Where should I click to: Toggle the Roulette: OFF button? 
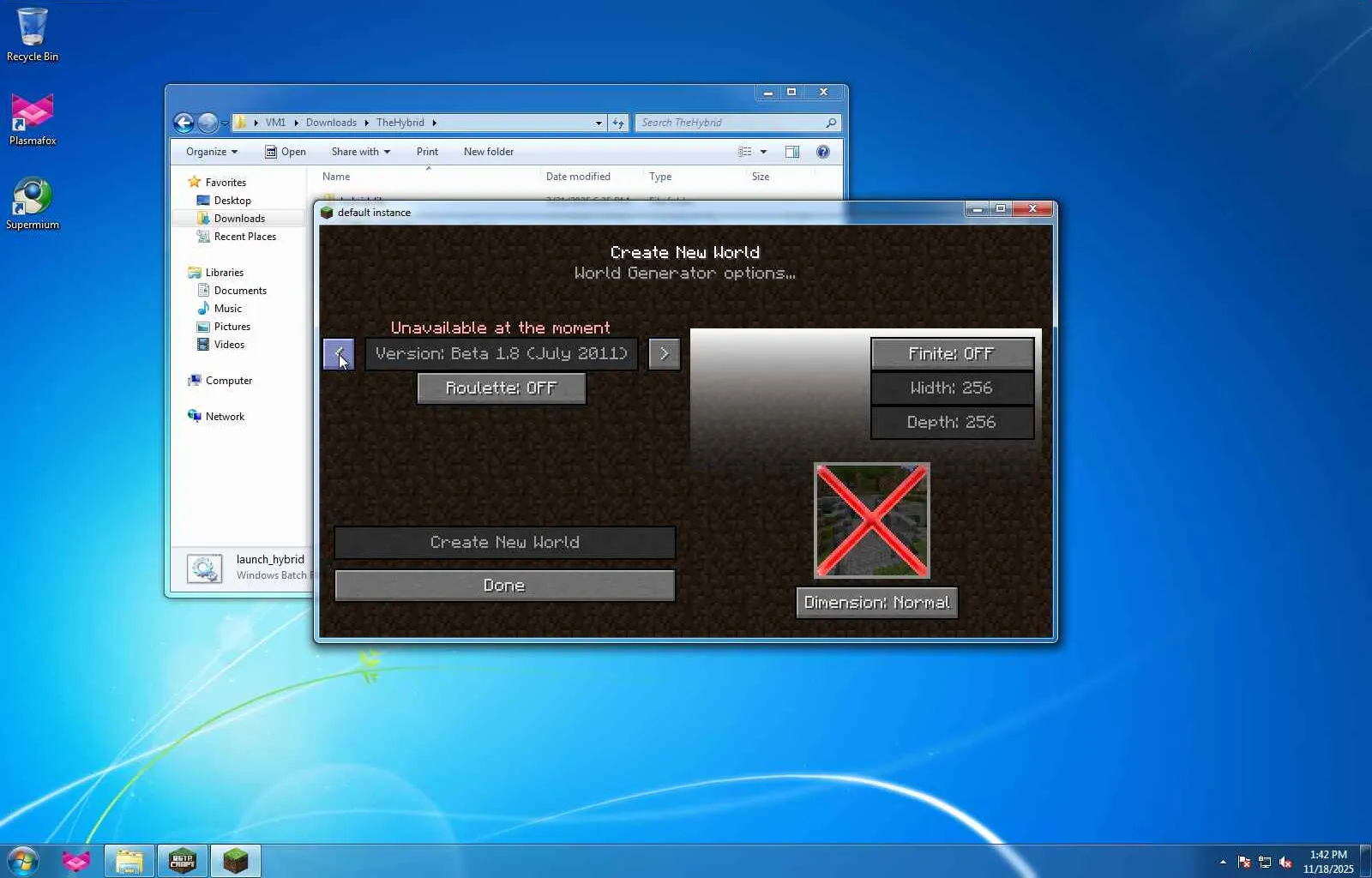(x=502, y=388)
